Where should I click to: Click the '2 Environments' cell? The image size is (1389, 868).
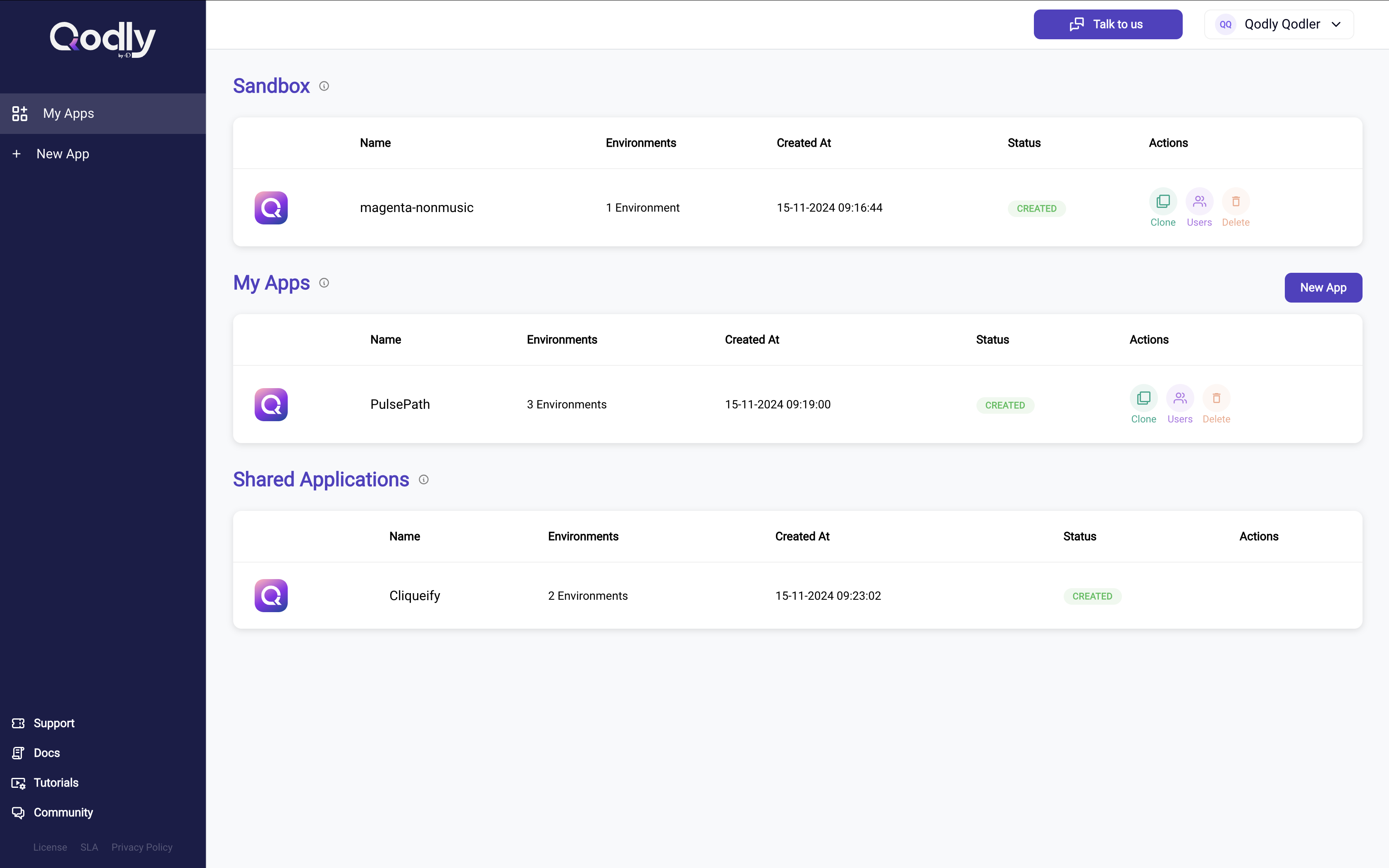click(588, 596)
